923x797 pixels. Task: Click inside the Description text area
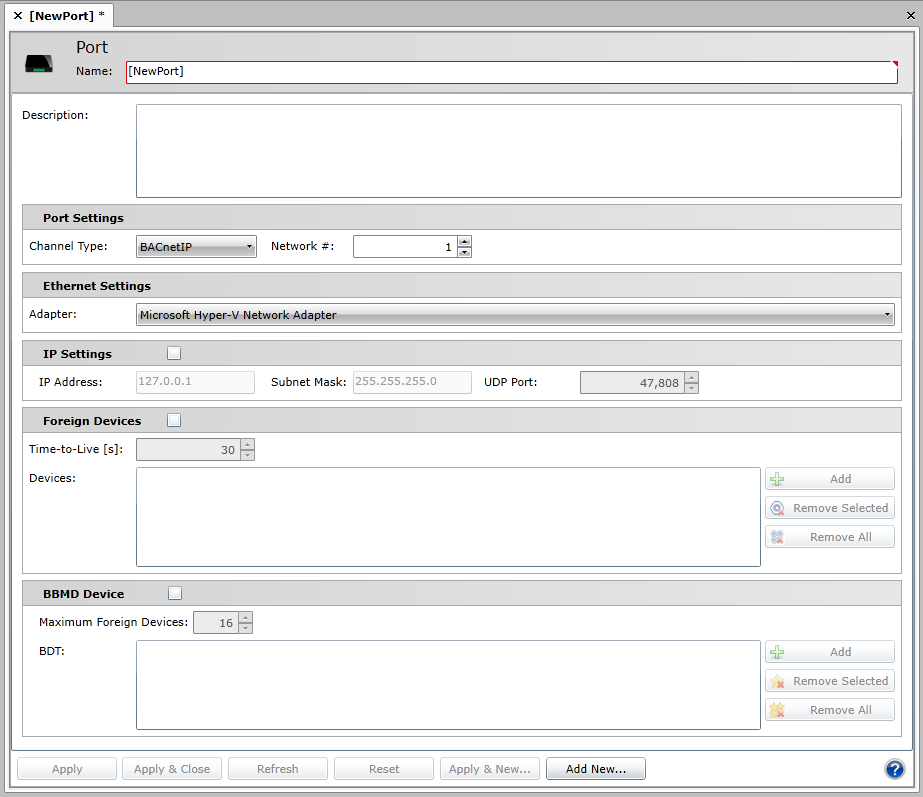[518, 151]
